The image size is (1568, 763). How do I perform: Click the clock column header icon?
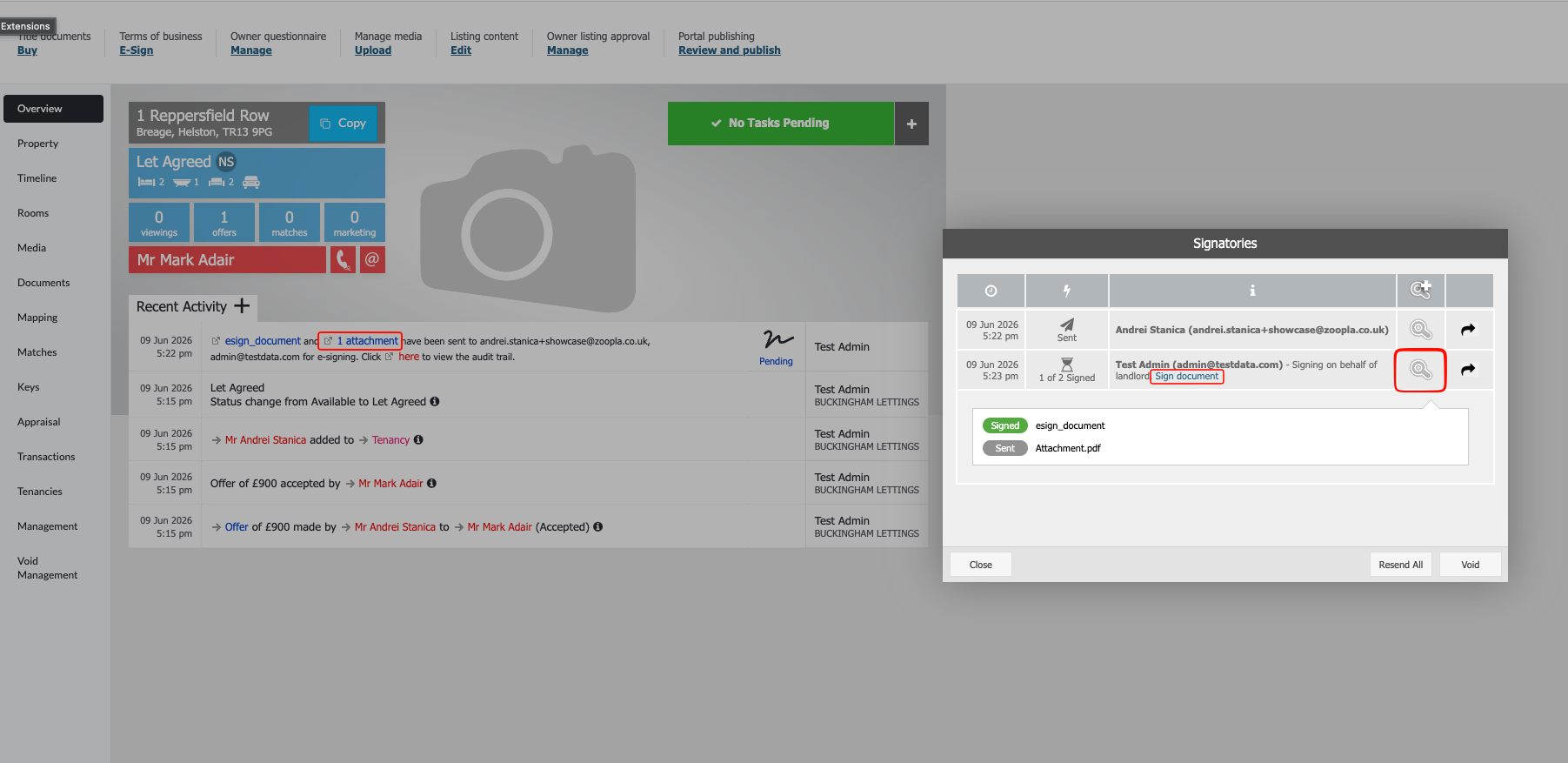[x=991, y=291]
